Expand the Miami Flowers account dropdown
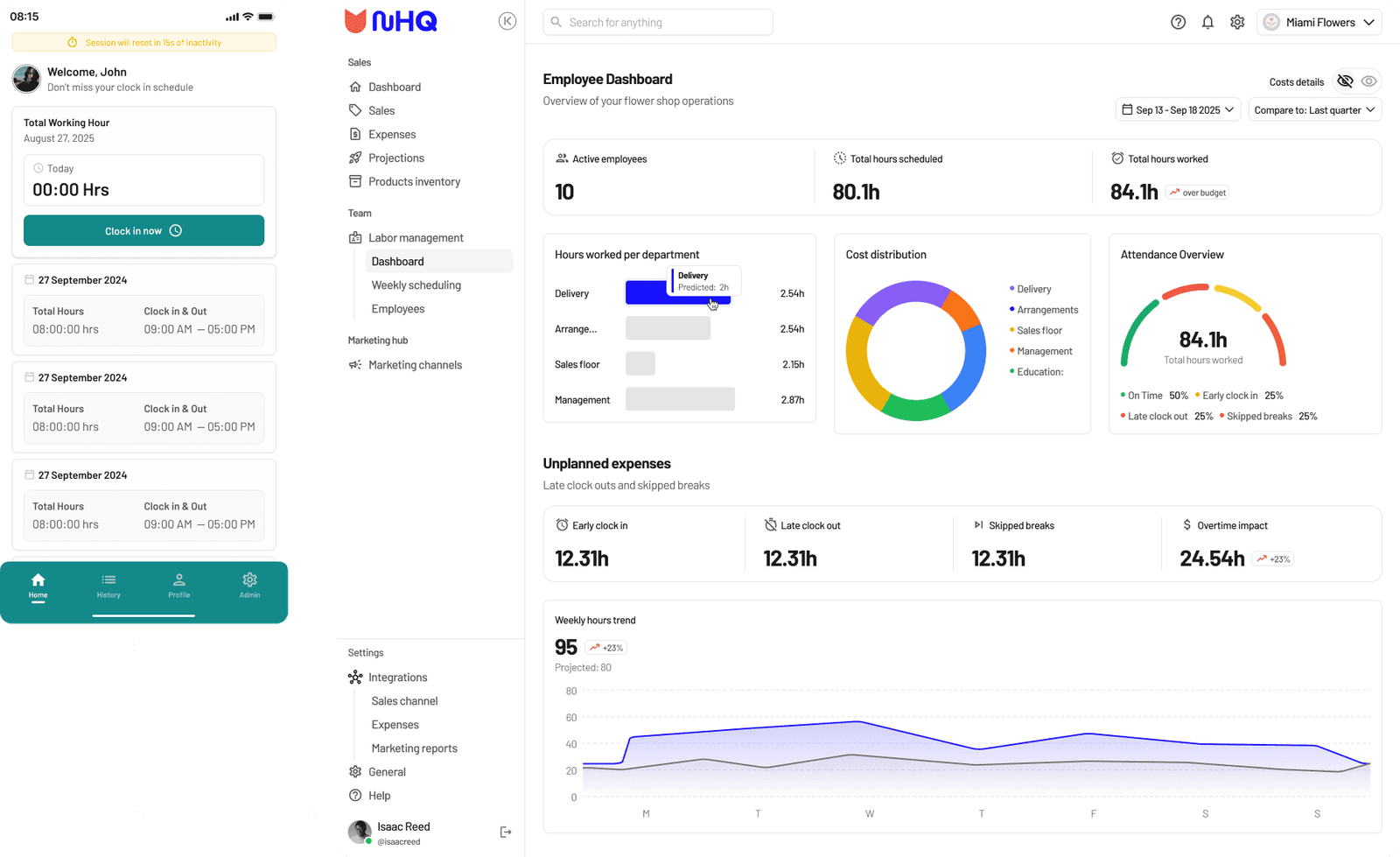 click(x=1319, y=23)
